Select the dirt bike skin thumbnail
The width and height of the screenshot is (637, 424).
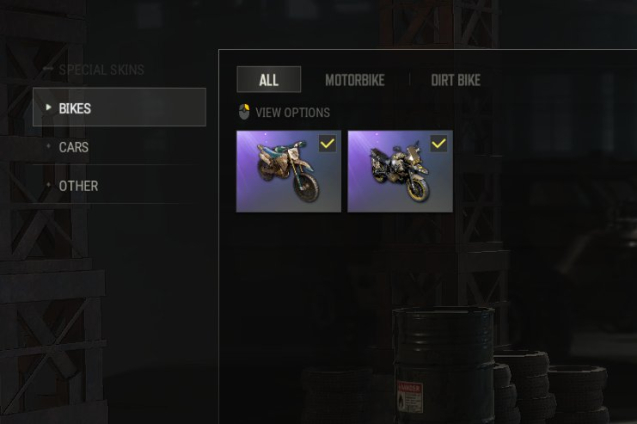point(289,171)
